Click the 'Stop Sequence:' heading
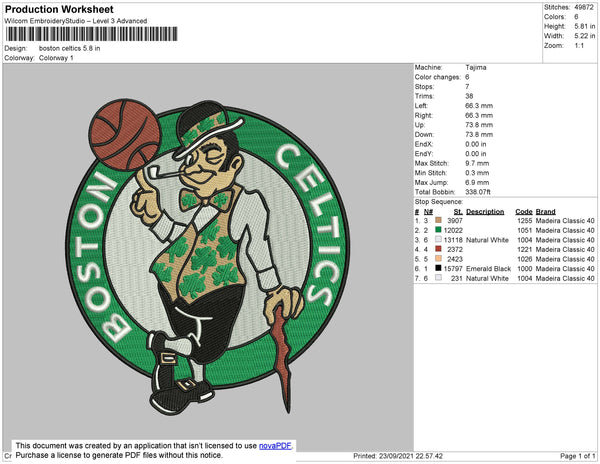This screenshot has width=600, height=464. coord(439,202)
